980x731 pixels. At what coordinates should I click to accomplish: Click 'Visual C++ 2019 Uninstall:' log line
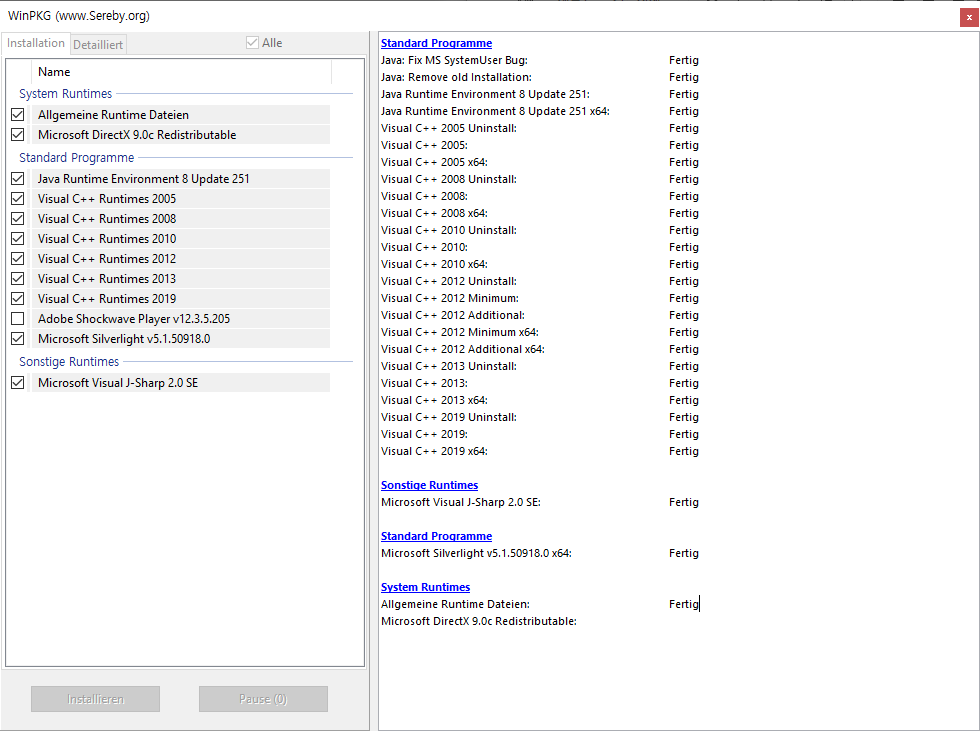[449, 417]
